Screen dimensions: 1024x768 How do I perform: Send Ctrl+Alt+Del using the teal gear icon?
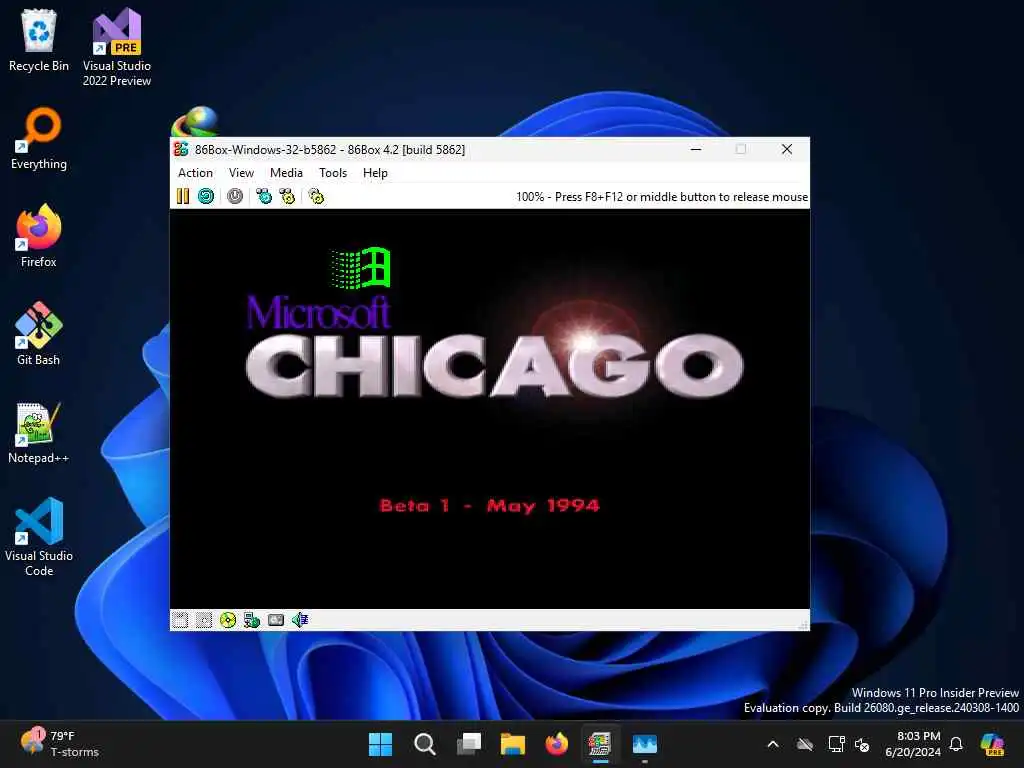point(264,196)
